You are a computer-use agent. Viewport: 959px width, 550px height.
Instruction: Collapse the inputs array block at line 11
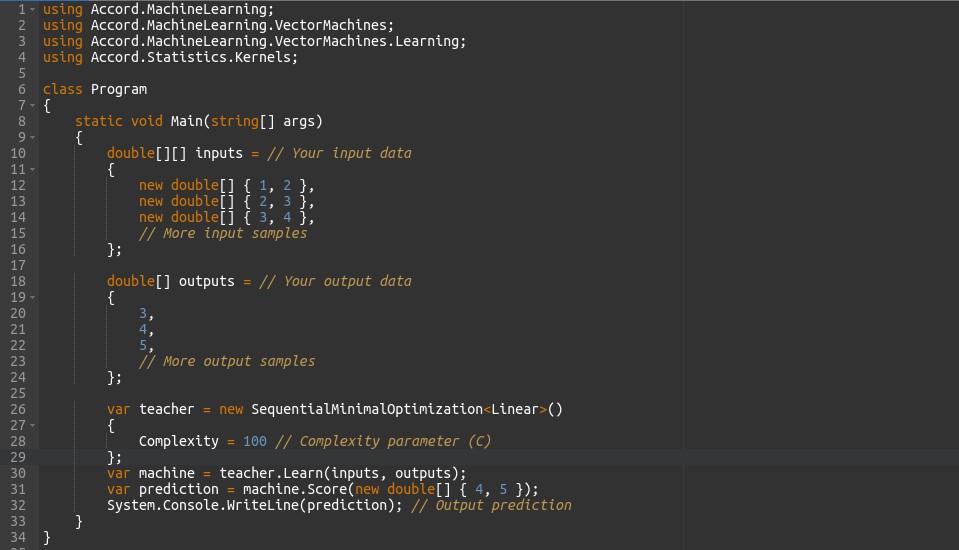coord(33,169)
